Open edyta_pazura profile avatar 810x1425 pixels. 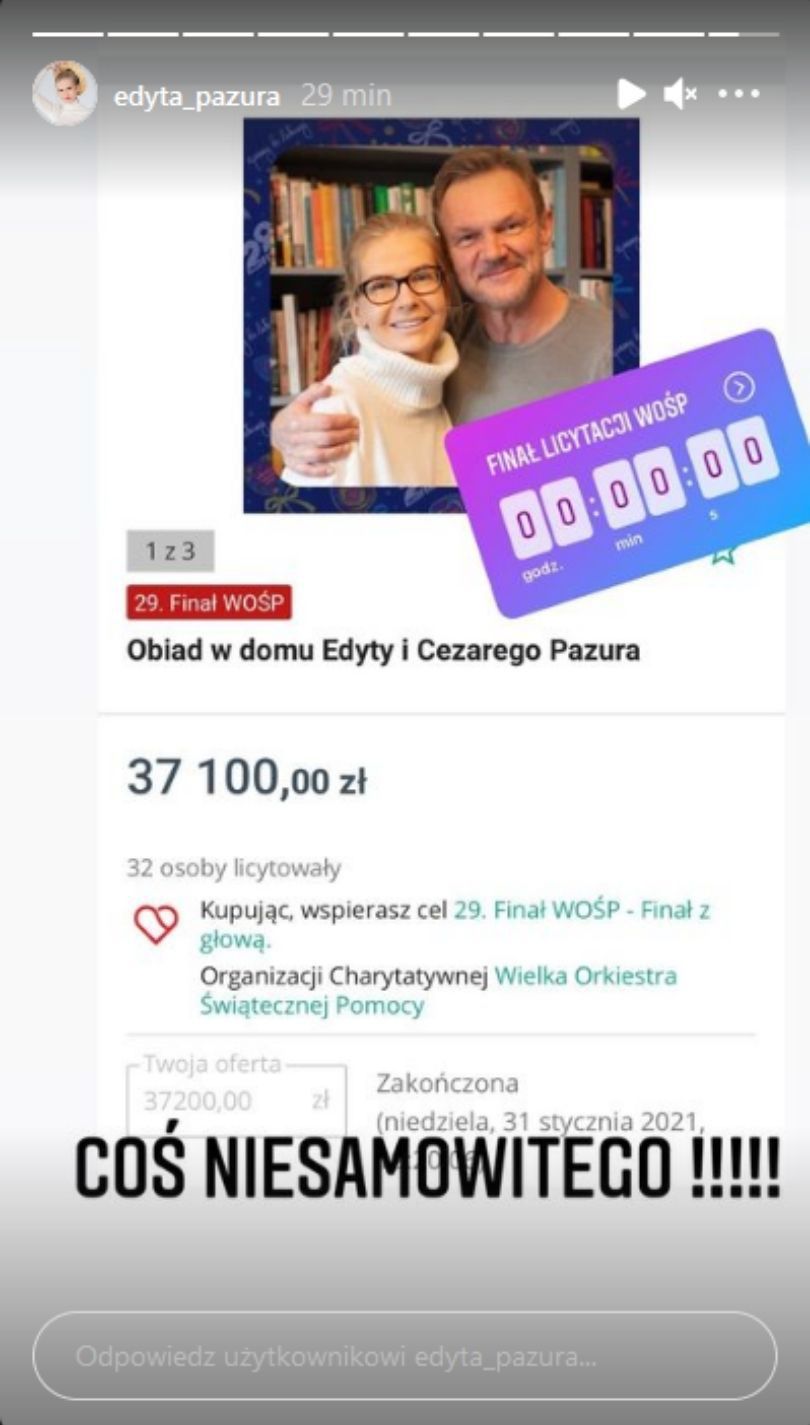(65, 94)
